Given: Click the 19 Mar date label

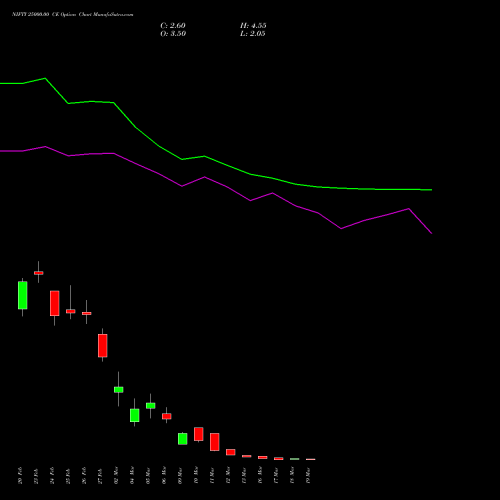Looking at the screenshot, I should pyautogui.click(x=309, y=475).
